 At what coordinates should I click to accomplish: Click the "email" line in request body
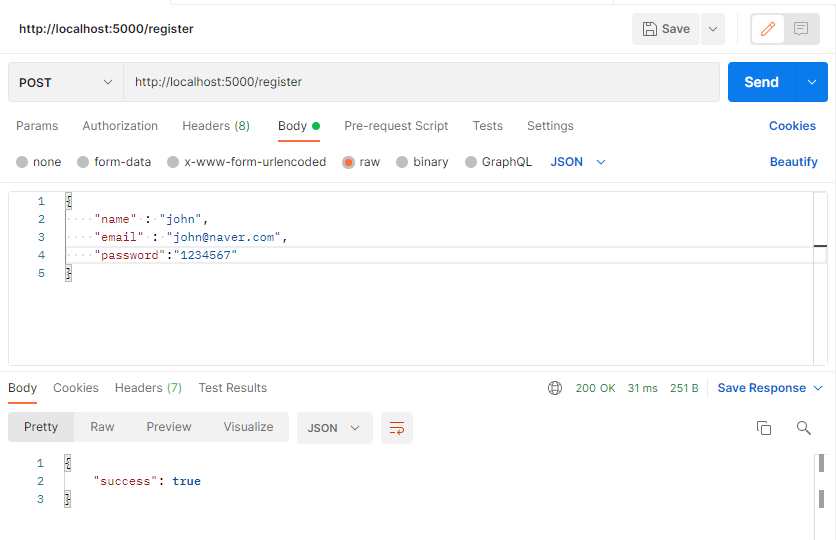click(x=191, y=237)
